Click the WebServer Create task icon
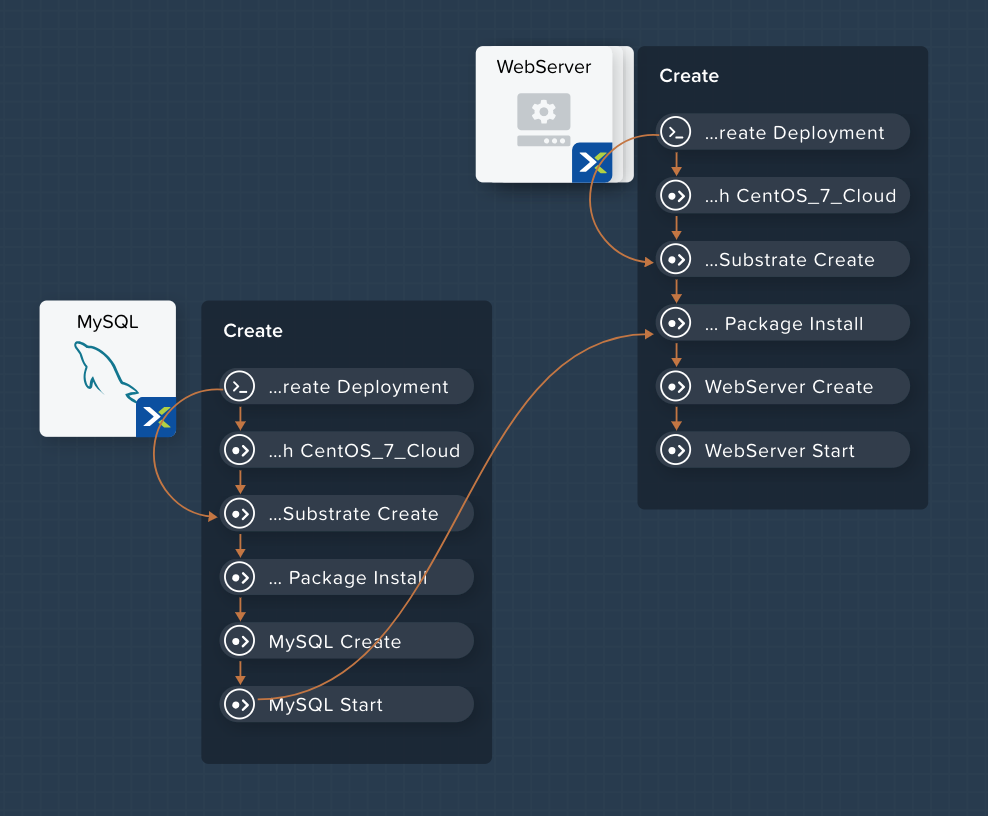Viewport: 988px width, 816px height. tap(676, 386)
